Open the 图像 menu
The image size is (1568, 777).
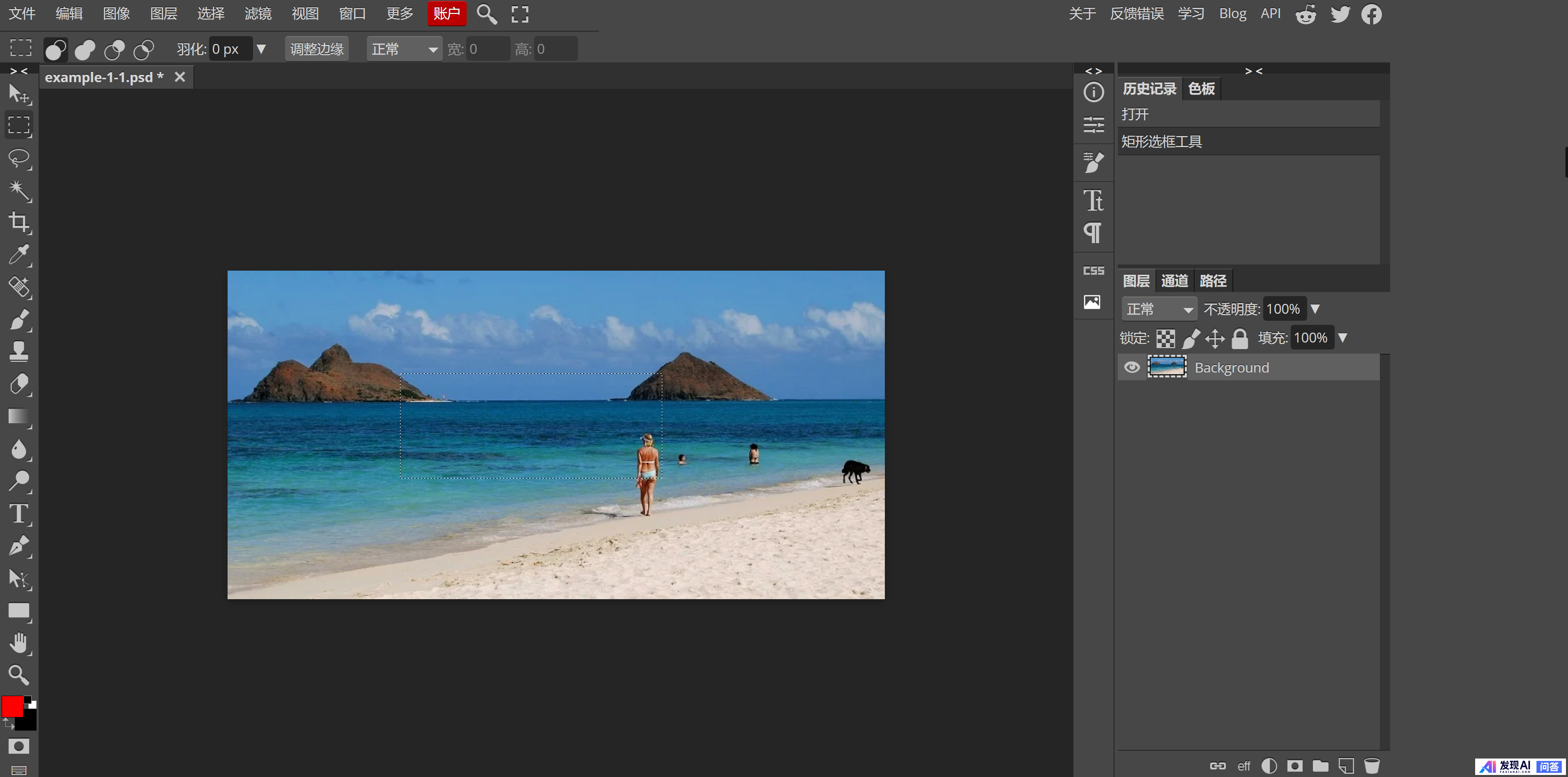117,14
